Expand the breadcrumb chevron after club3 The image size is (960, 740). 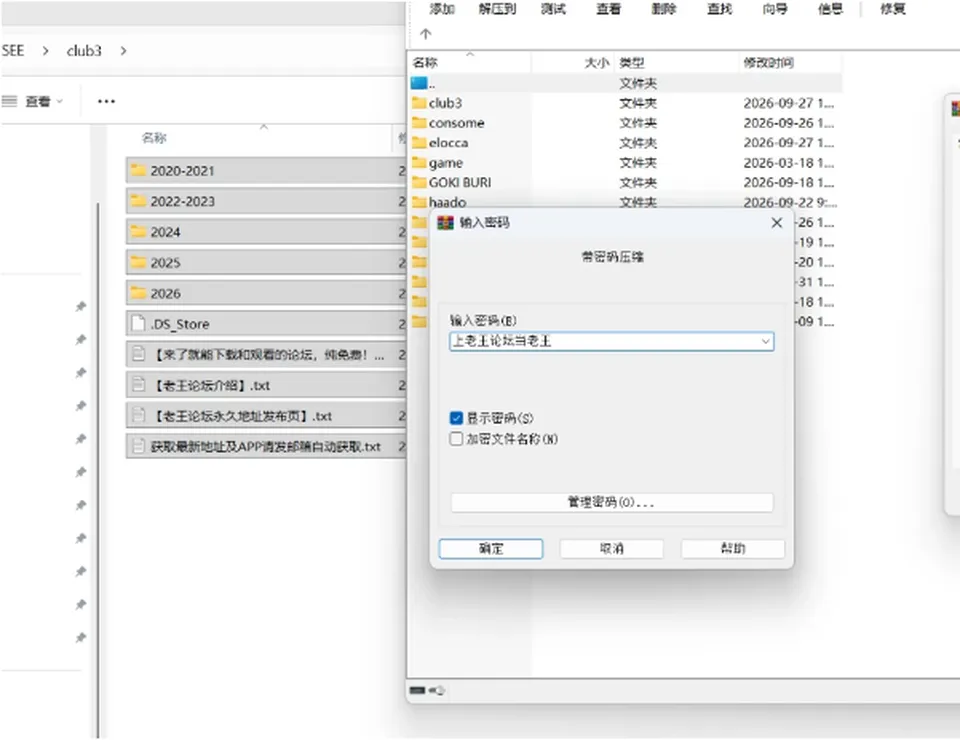click(x=124, y=51)
